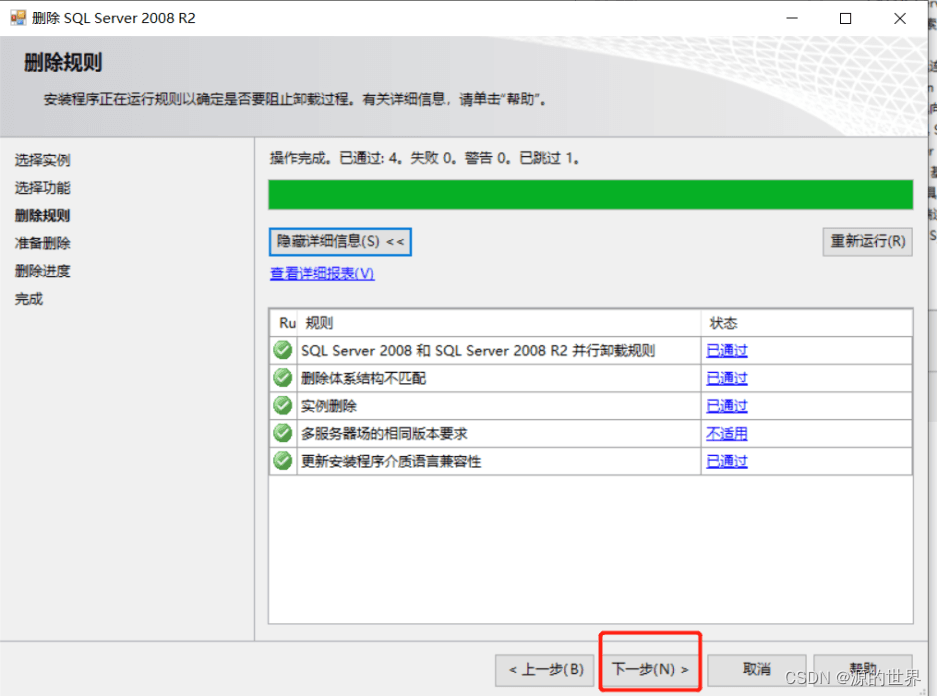
Task: Click green check icon for 实例删除 row
Action: pyautogui.click(x=283, y=406)
